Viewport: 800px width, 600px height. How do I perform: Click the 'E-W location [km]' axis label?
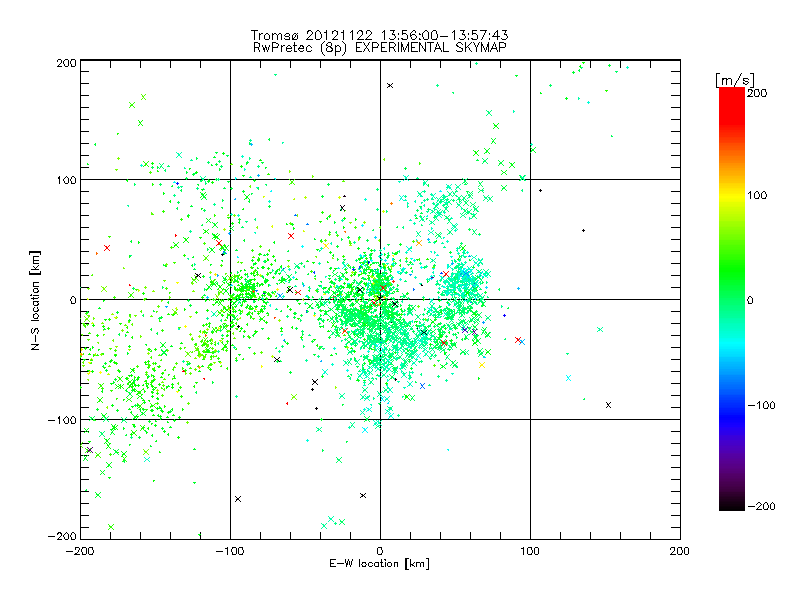pos(379,564)
